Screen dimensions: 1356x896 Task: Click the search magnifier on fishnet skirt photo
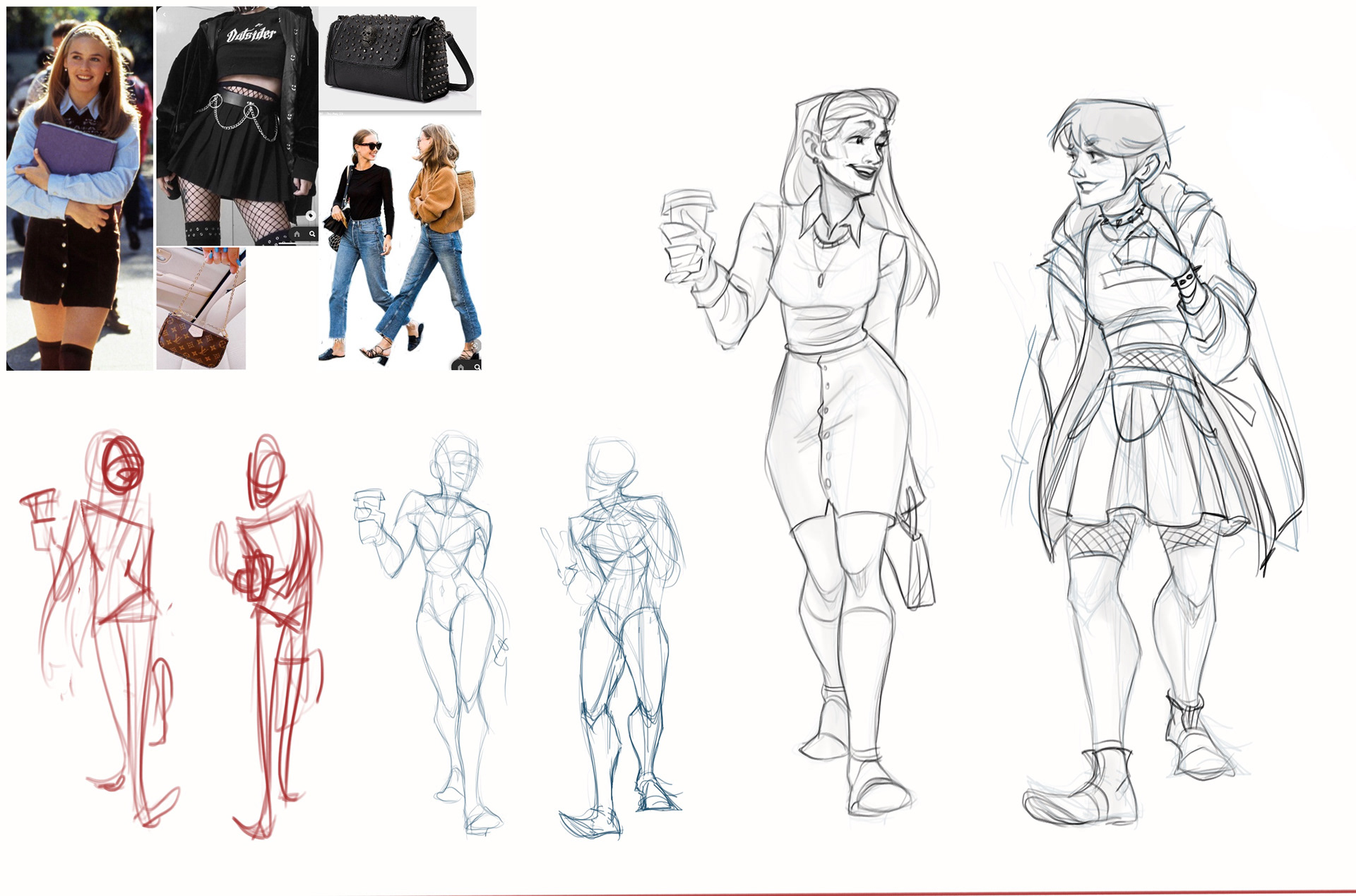pos(312,234)
